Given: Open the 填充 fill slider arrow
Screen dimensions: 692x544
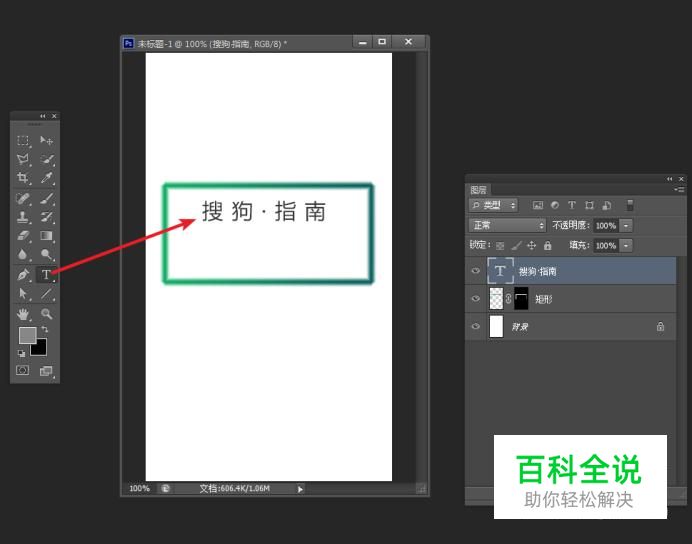Looking at the screenshot, I should coord(626,245).
